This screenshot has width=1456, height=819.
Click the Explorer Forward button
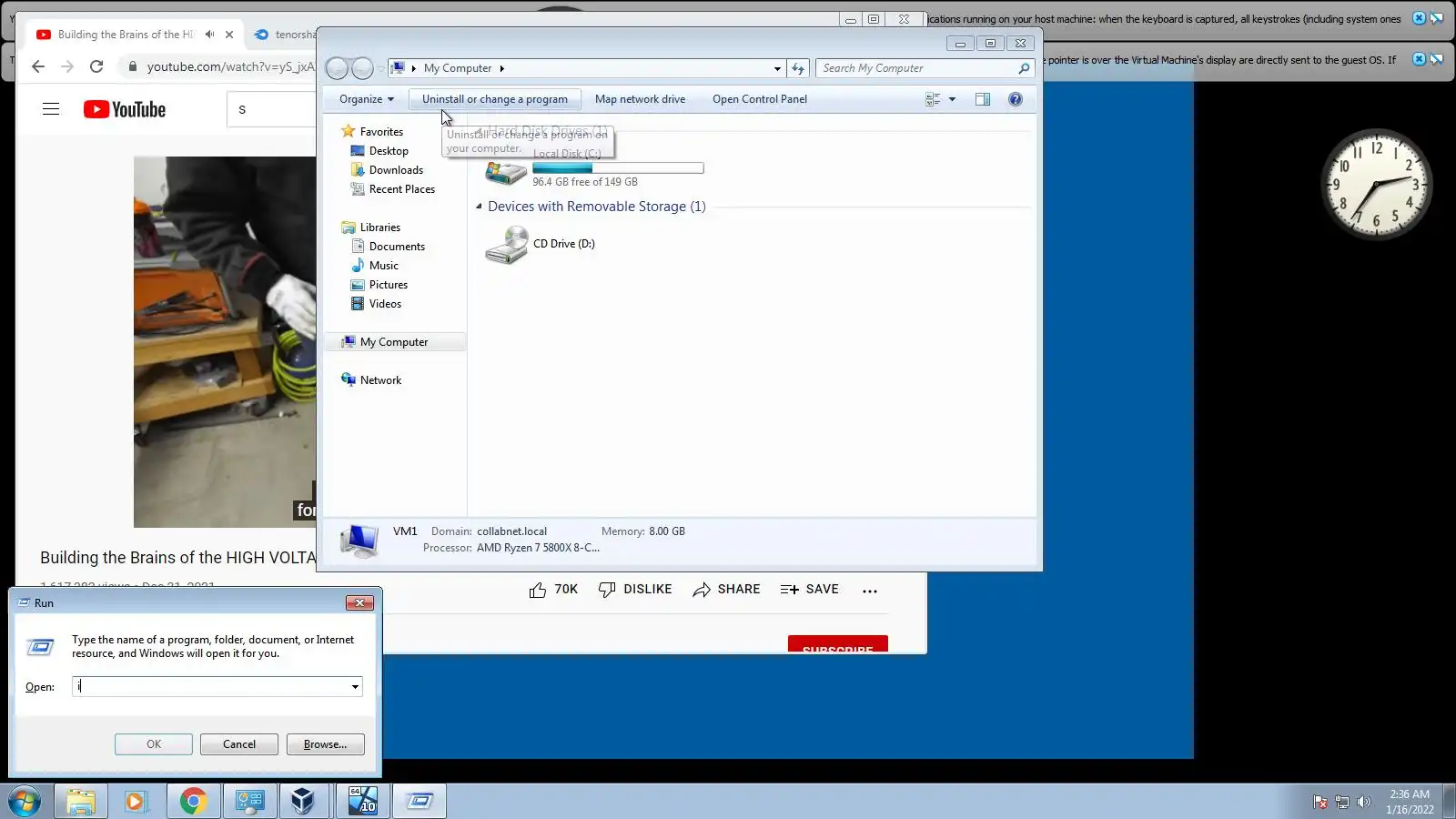[362, 68]
